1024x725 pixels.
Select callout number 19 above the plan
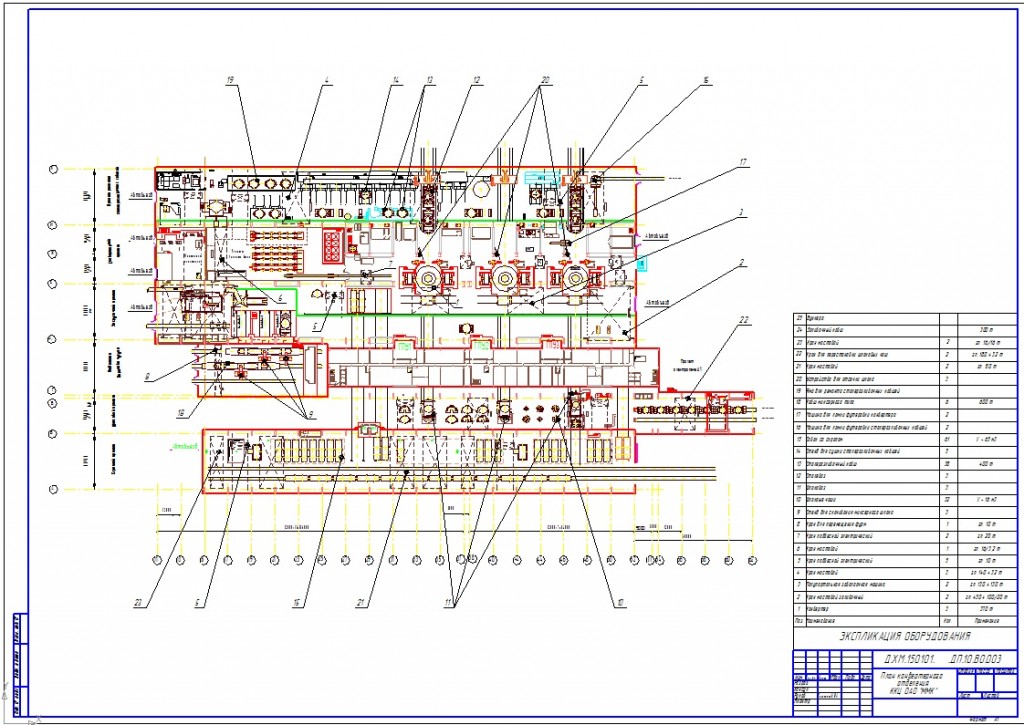(x=230, y=80)
